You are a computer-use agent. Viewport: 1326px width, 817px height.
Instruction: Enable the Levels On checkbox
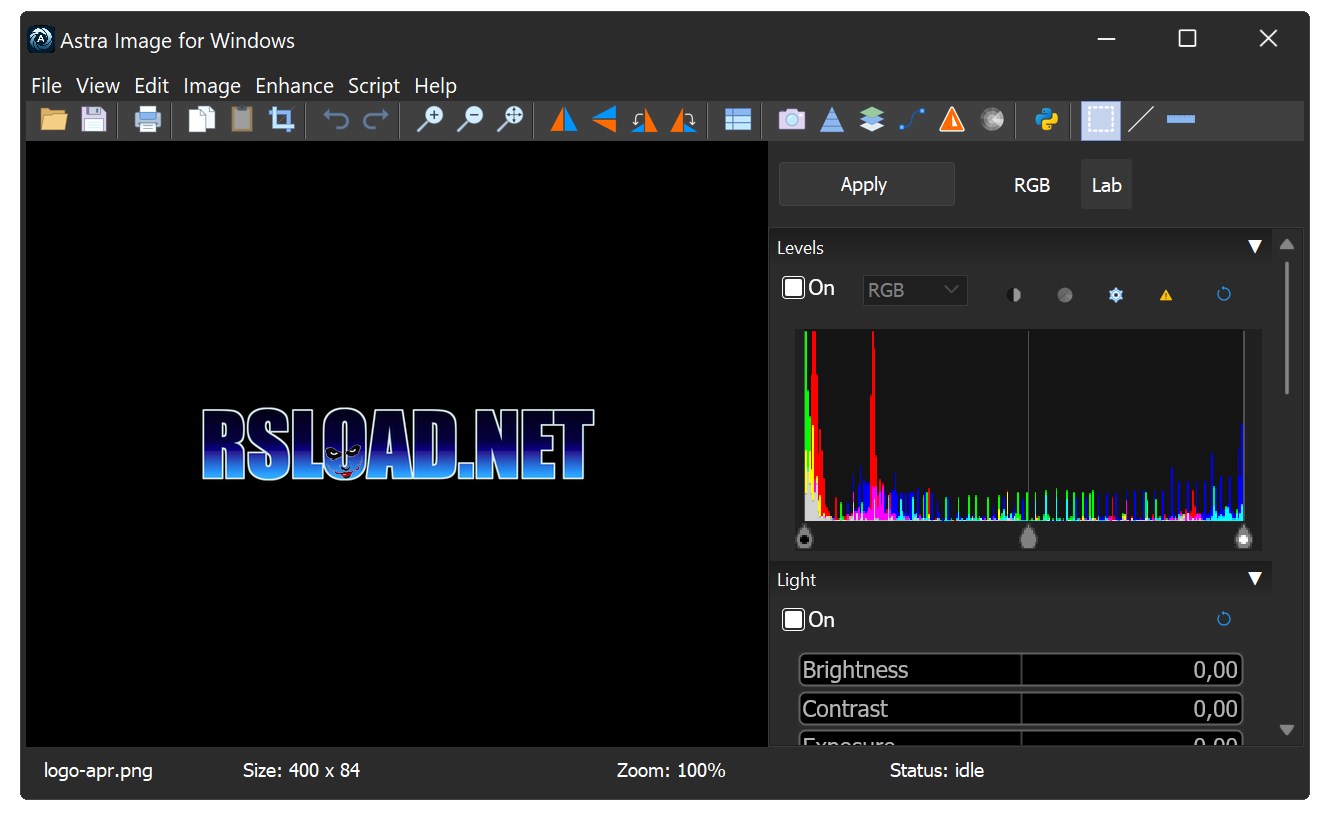(x=793, y=288)
